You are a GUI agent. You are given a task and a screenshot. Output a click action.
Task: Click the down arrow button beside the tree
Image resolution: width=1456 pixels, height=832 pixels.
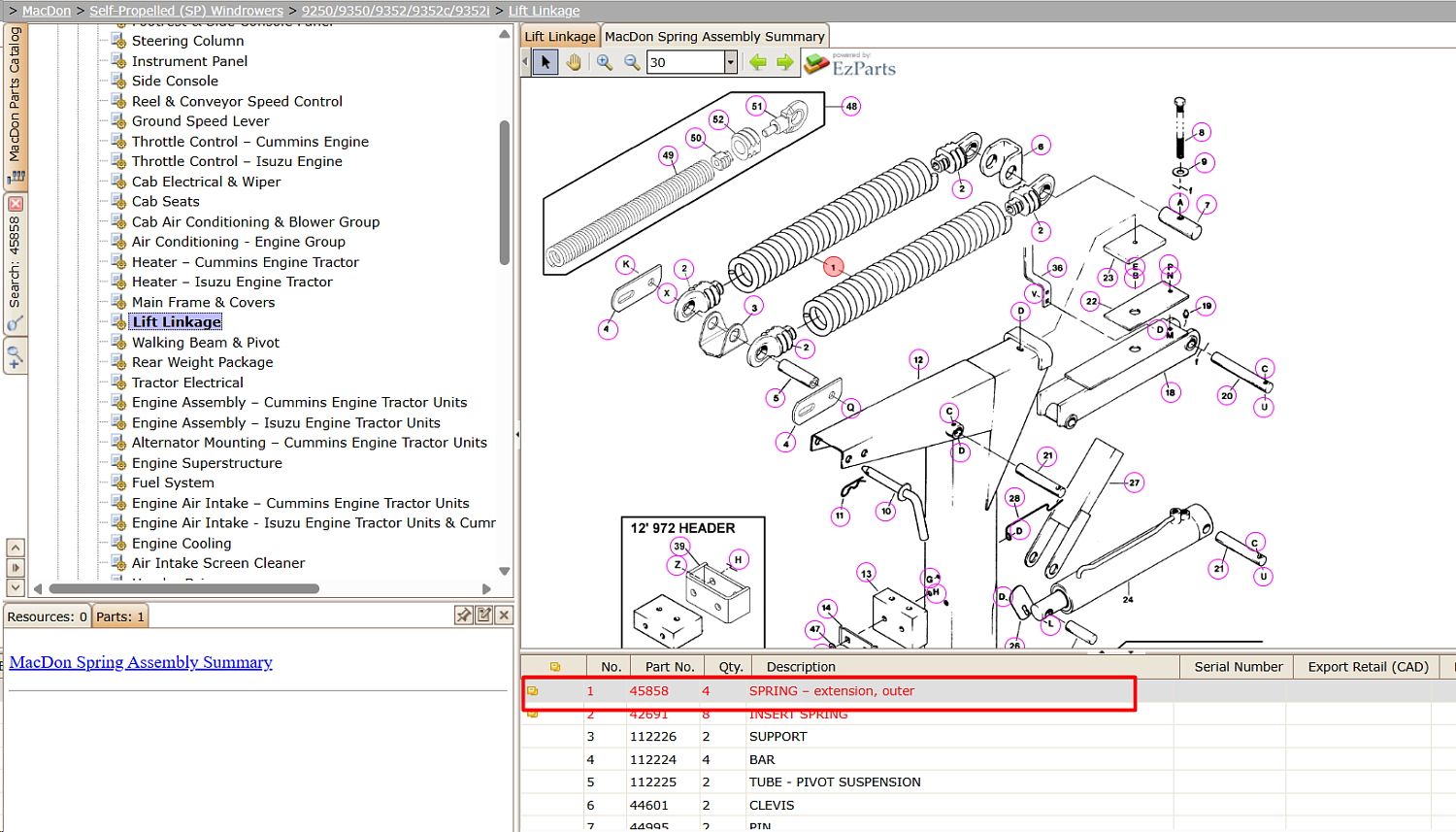(16, 587)
